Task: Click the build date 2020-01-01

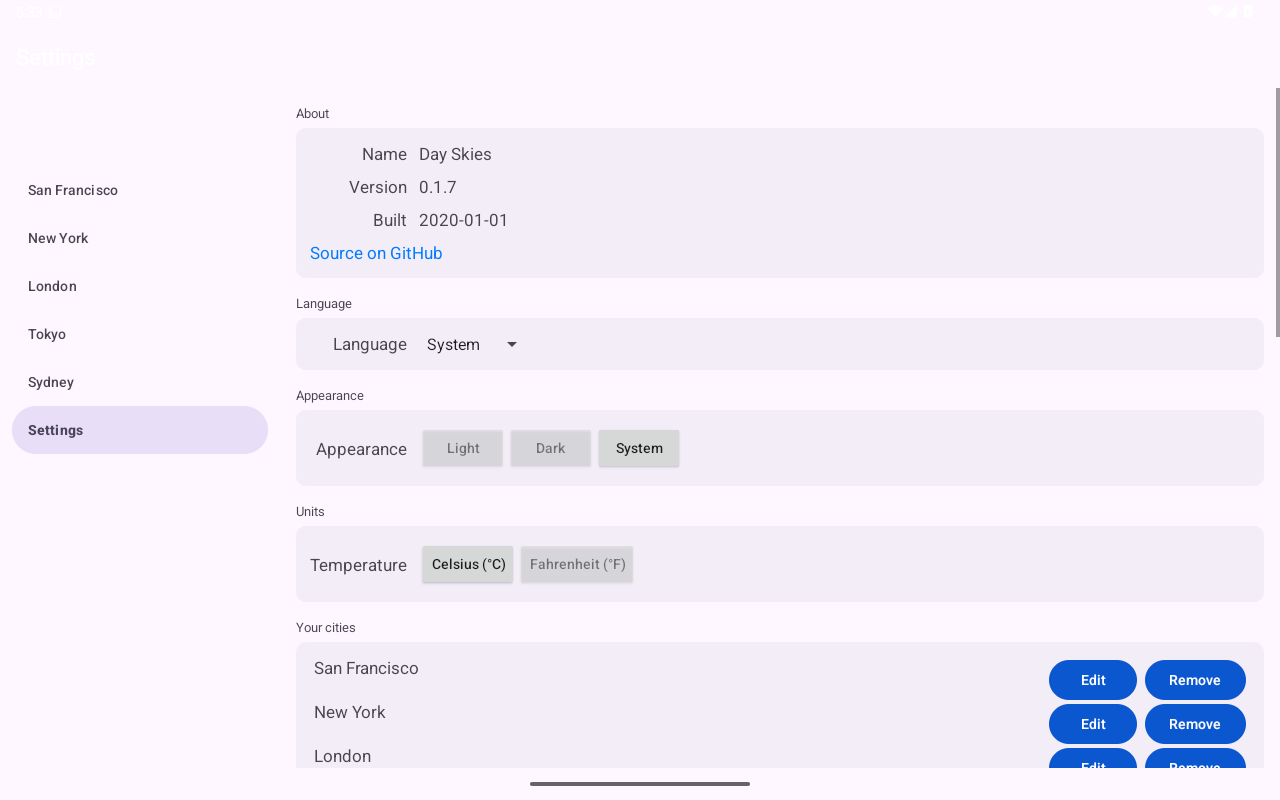Action: pos(464,220)
